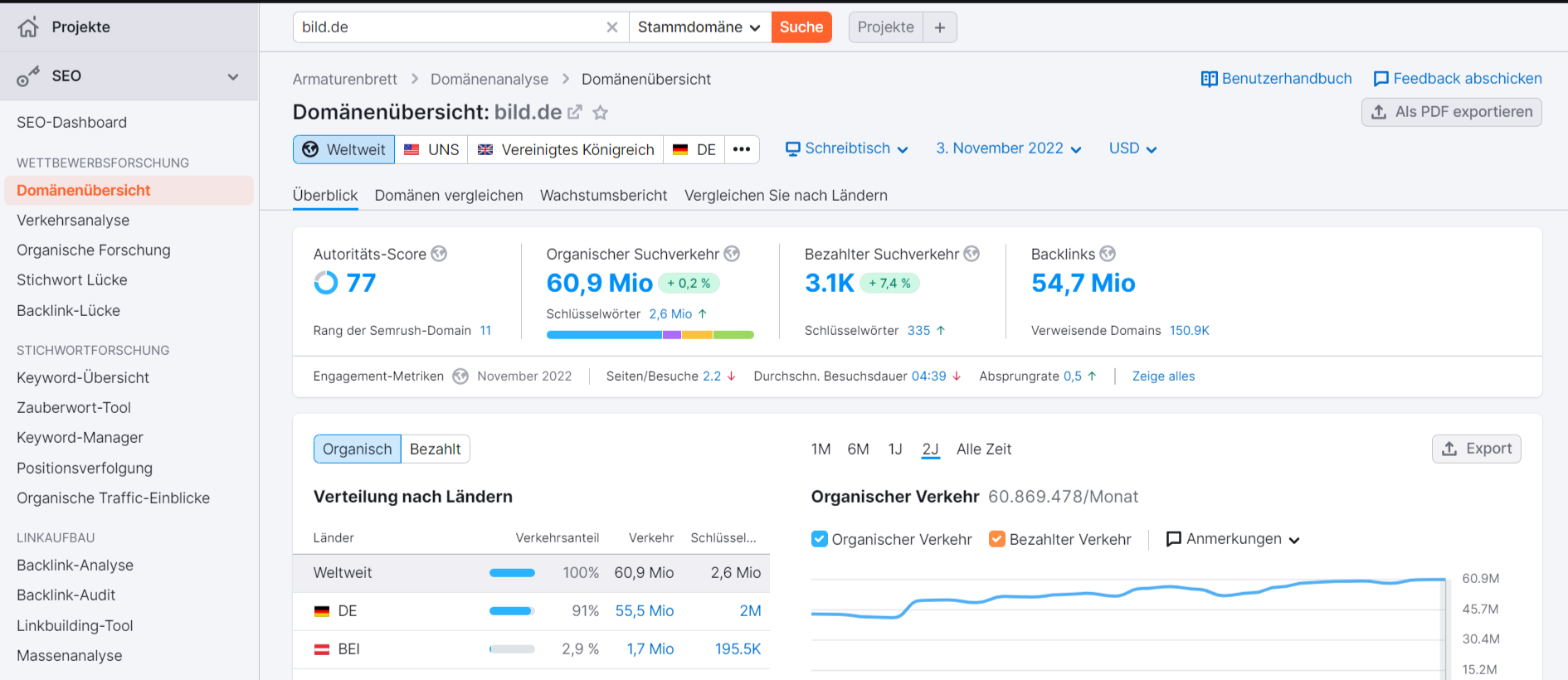Switch to the Organisch toggle
This screenshot has width=1568, height=680.
coord(358,449)
